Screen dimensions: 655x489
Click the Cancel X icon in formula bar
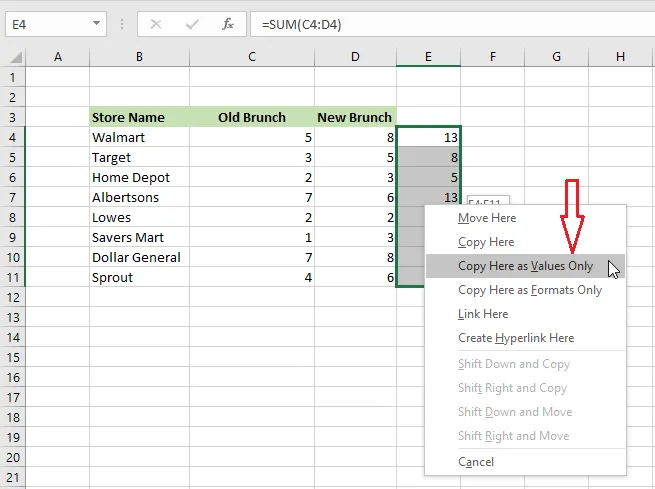coord(156,24)
